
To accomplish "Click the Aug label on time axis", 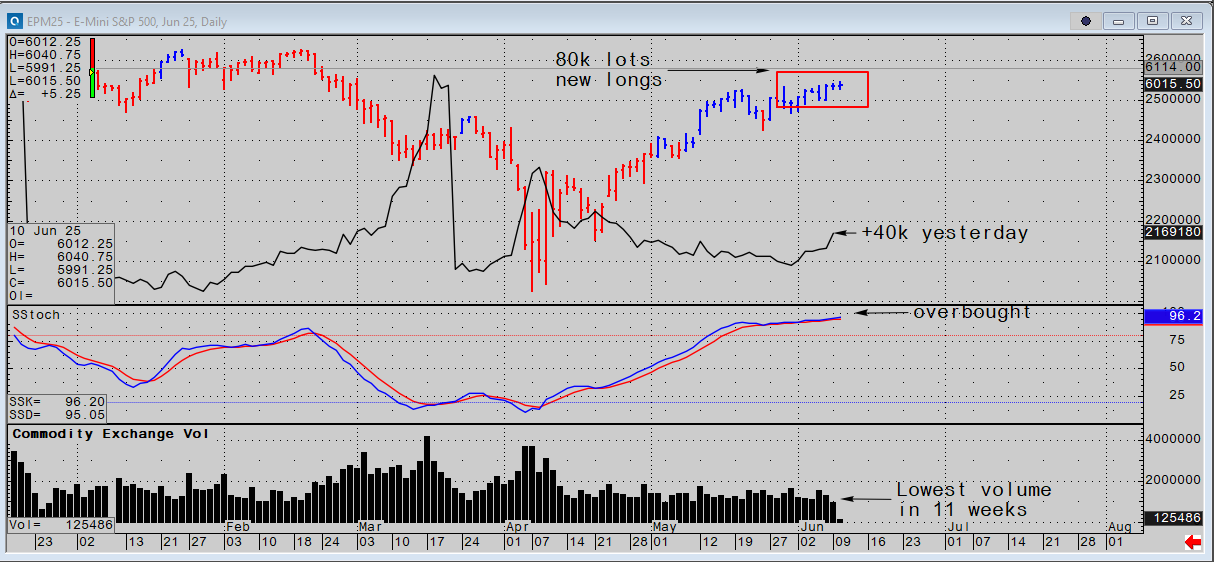I will coord(1120,526).
